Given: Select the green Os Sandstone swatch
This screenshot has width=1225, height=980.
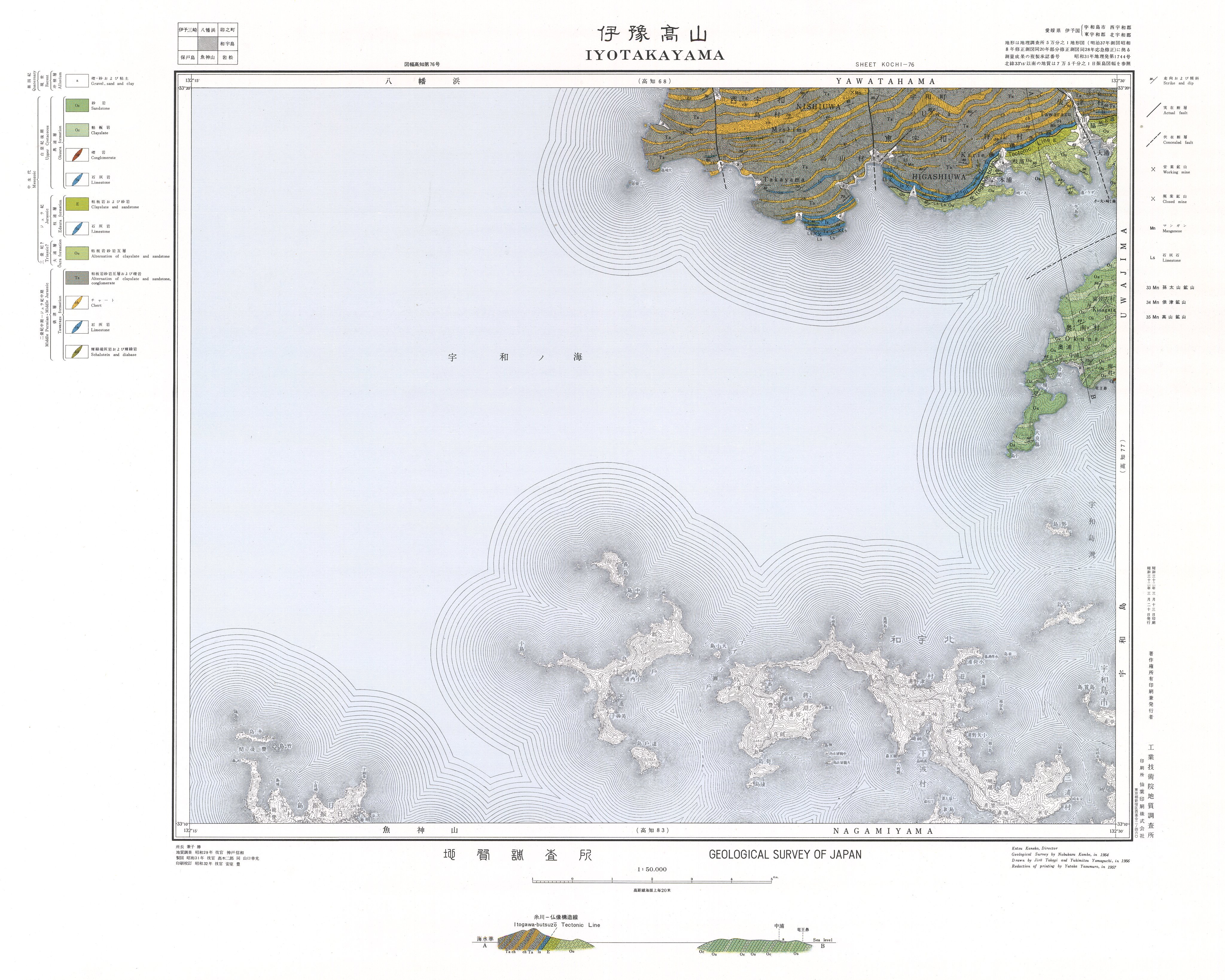Looking at the screenshot, I should click(x=77, y=106).
